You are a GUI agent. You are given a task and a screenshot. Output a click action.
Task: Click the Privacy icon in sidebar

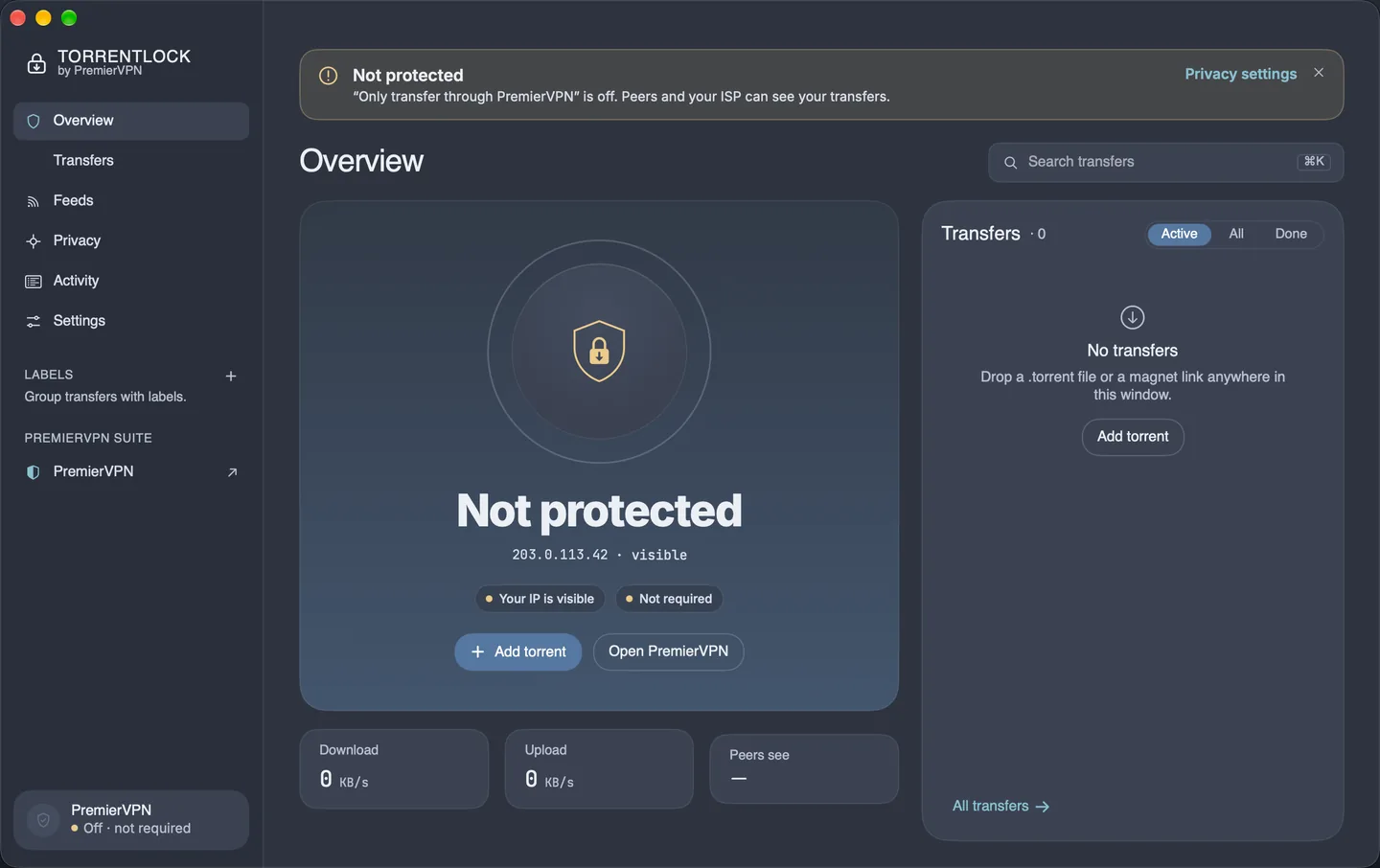pyautogui.click(x=34, y=241)
